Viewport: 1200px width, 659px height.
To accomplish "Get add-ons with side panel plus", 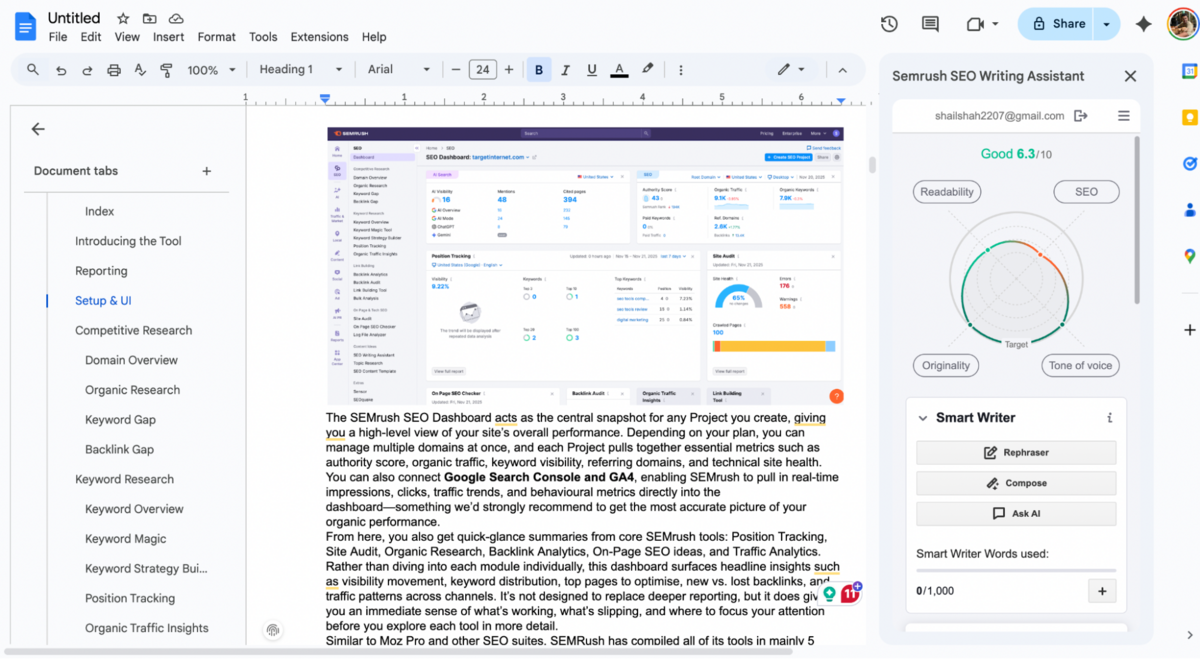I will click(x=1190, y=330).
